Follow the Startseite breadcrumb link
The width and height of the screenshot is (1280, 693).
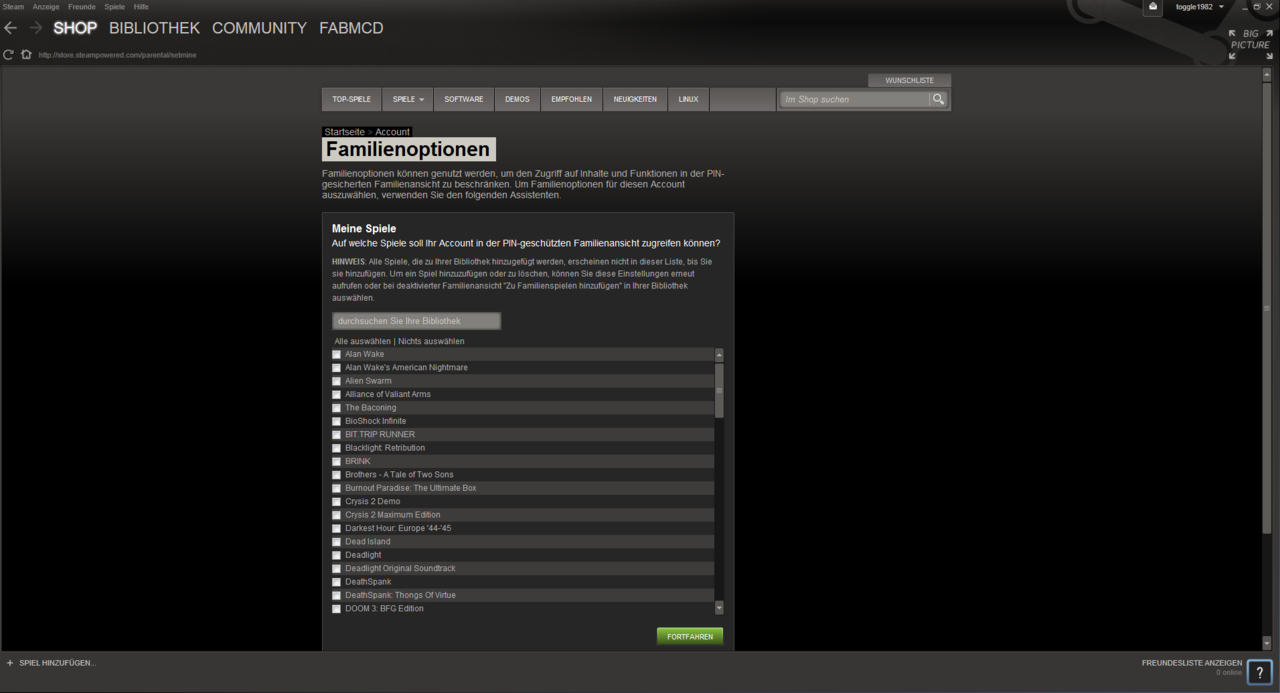345,132
